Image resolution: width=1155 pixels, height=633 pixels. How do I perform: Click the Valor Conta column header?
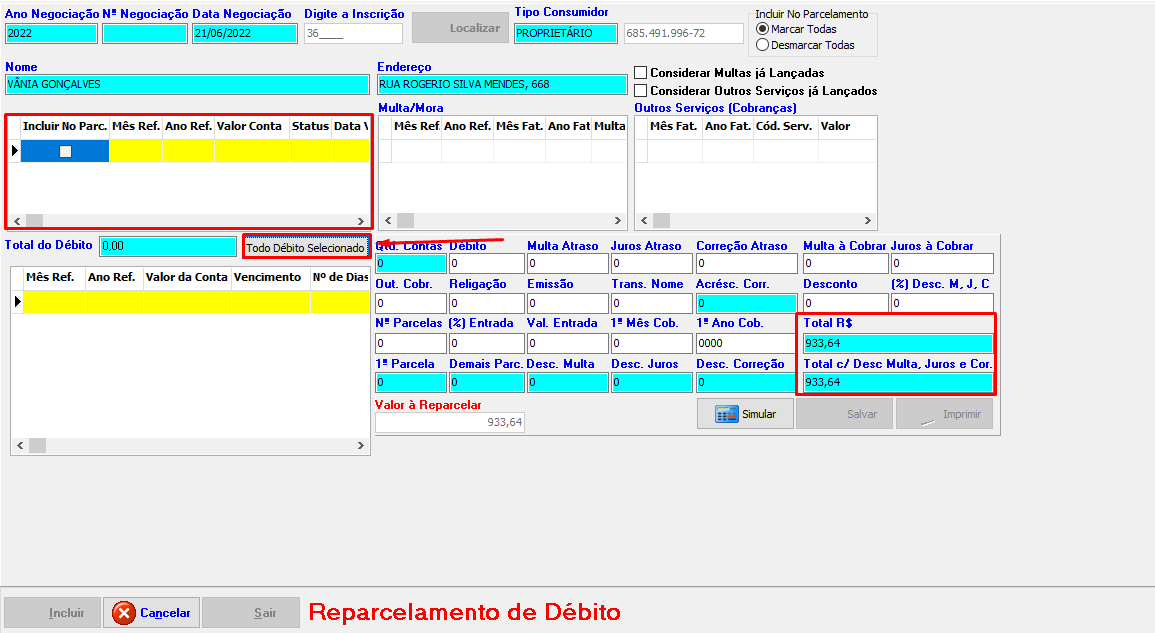250,127
